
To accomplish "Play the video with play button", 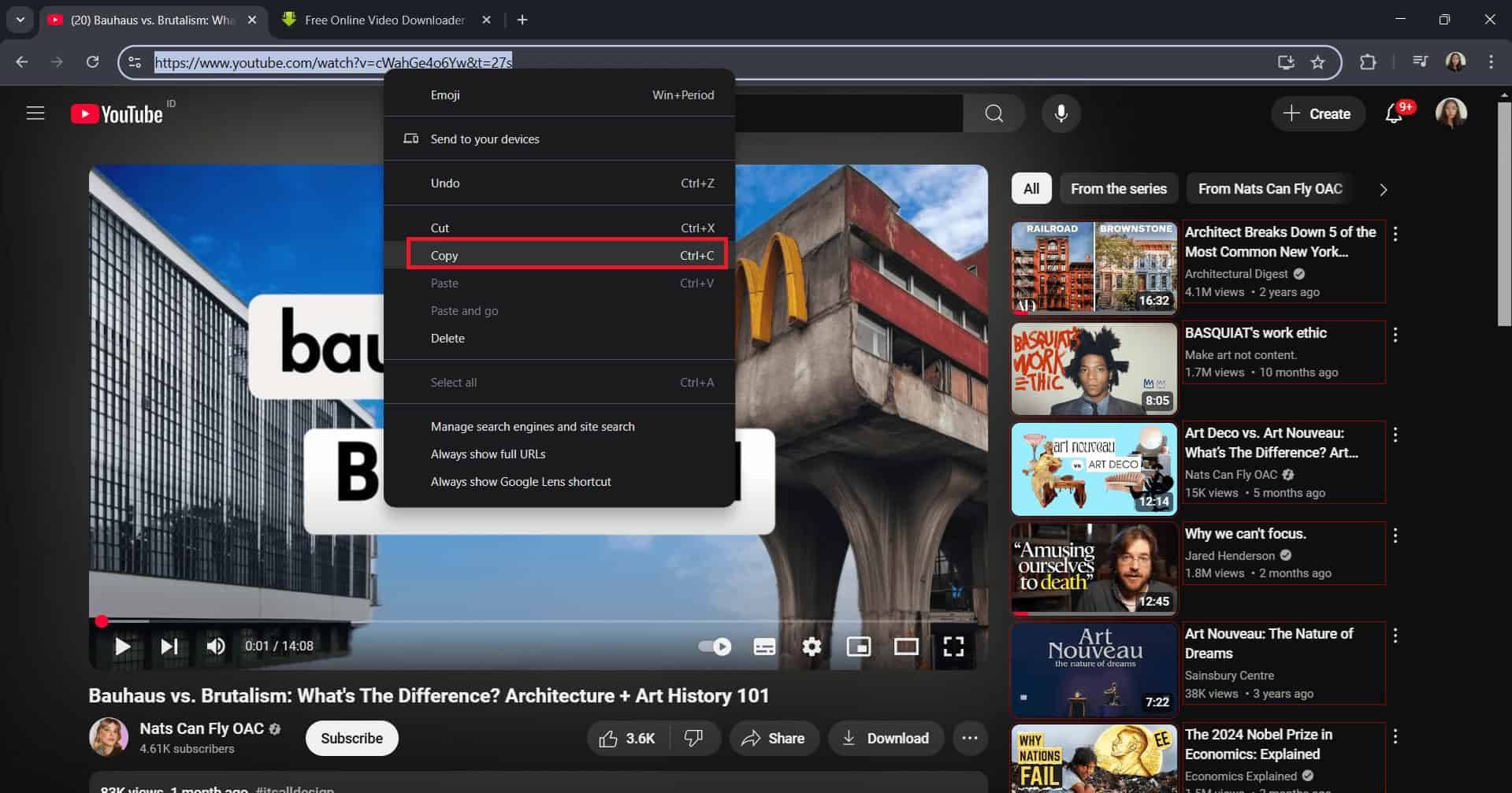I will pyautogui.click(x=122, y=647).
